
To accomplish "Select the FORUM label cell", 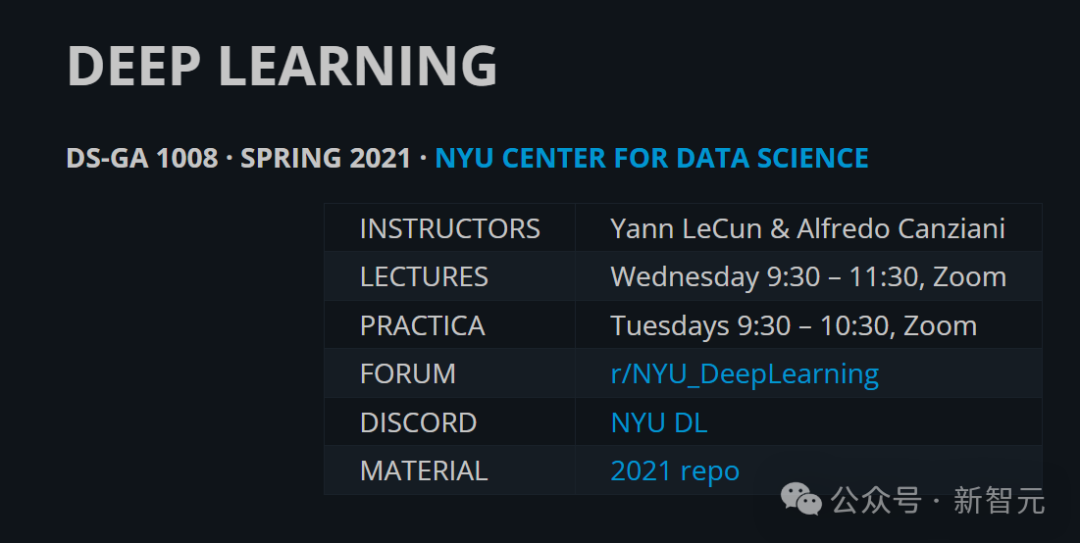I will [x=450, y=373].
